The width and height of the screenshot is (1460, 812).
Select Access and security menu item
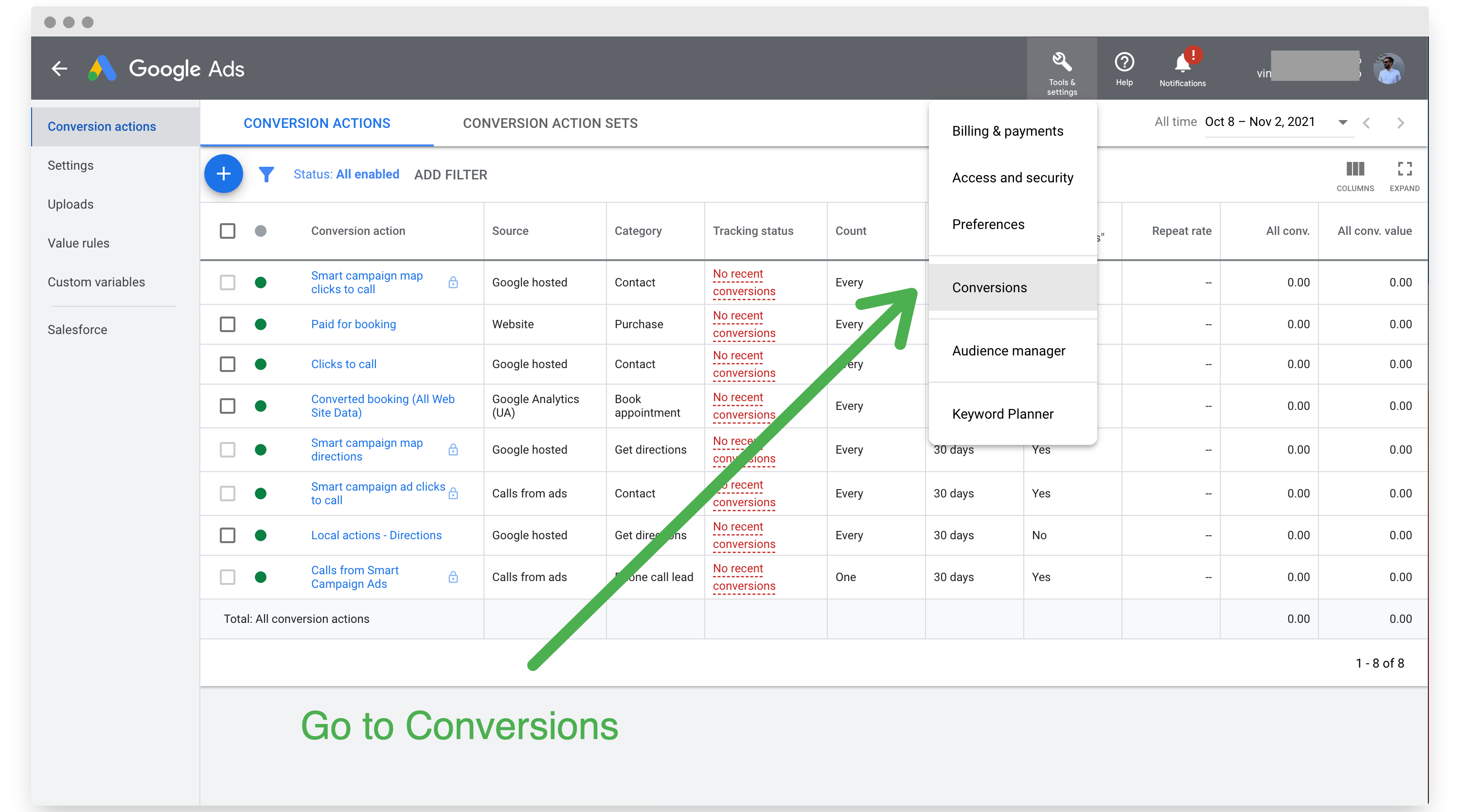1012,177
